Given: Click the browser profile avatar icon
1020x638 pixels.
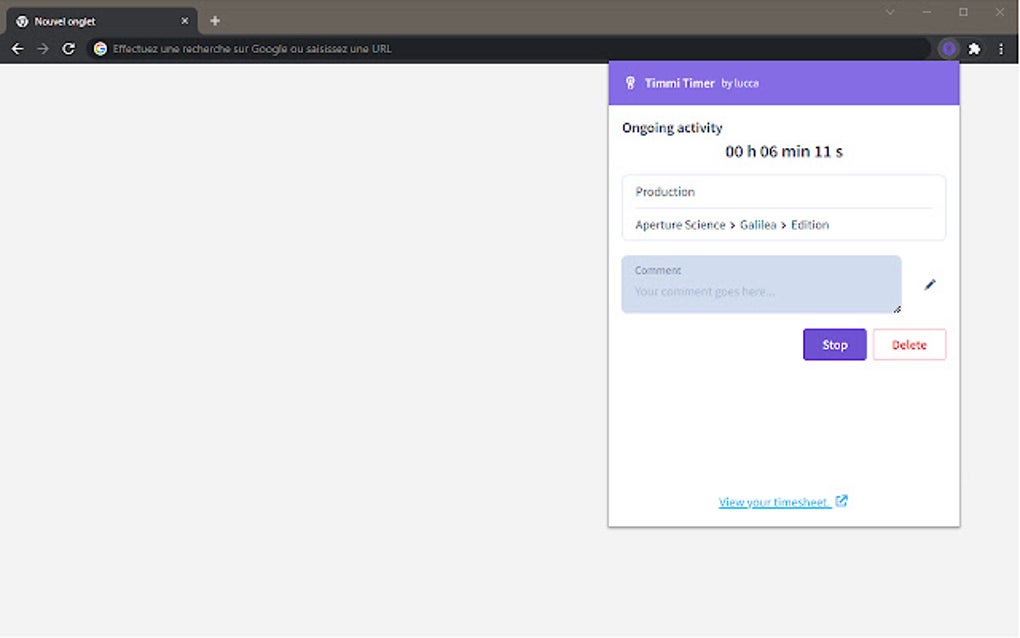Looking at the screenshot, I should coord(948,48).
